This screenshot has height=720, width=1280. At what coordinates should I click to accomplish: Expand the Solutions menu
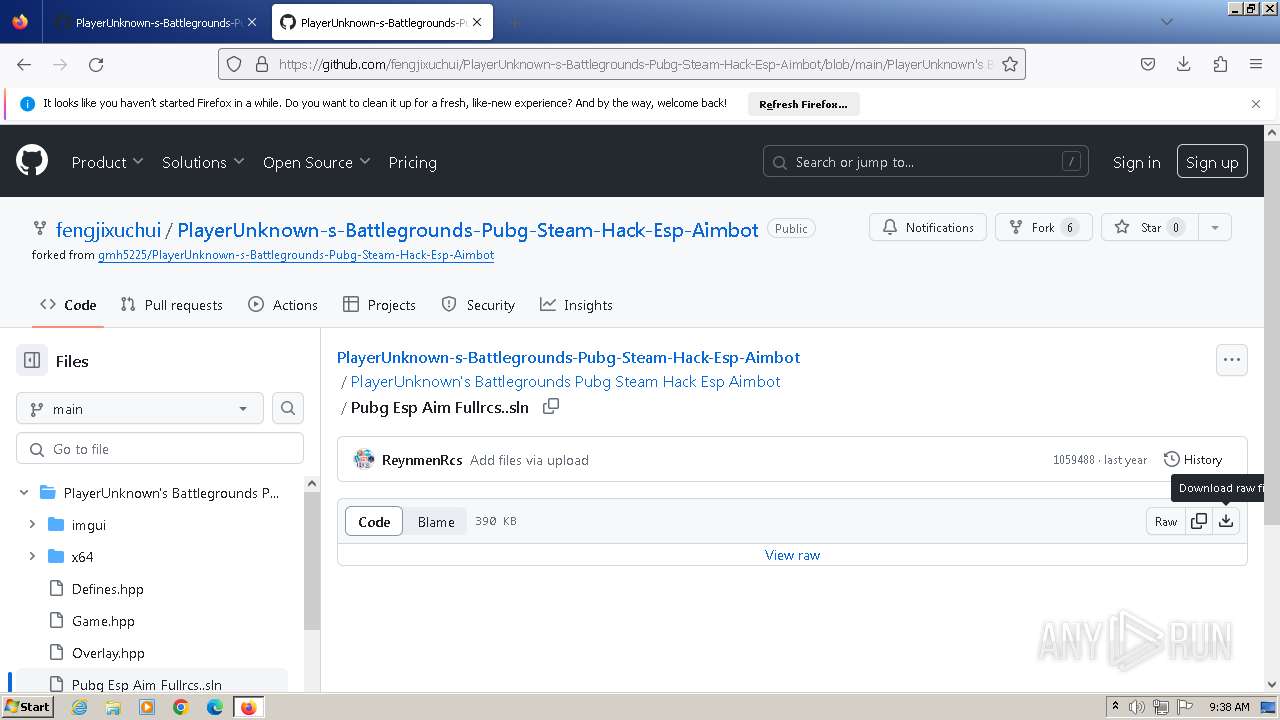tap(203, 162)
